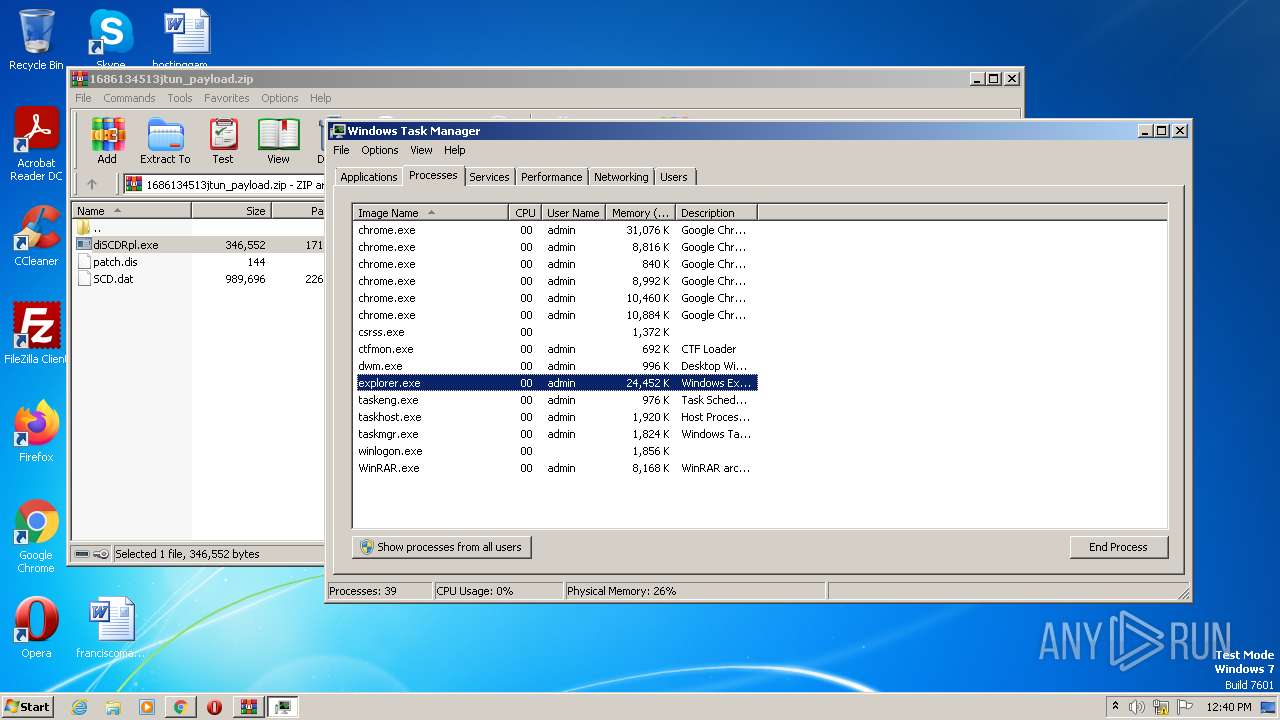Sort WinRAR files by Size column

click(x=231, y=211)
